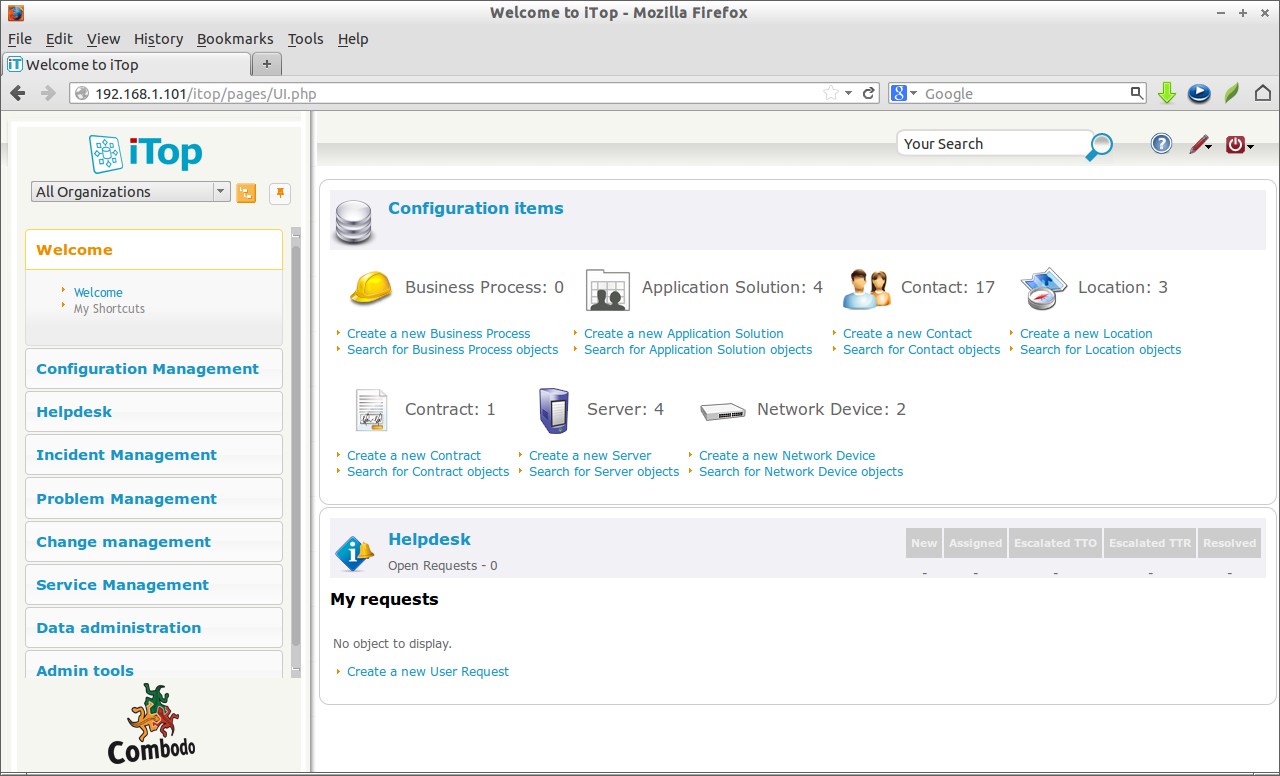The height and width of the screenshot is (776, 1280).
Task: Click the Network Device switch icon
Action: coord(722,410)
